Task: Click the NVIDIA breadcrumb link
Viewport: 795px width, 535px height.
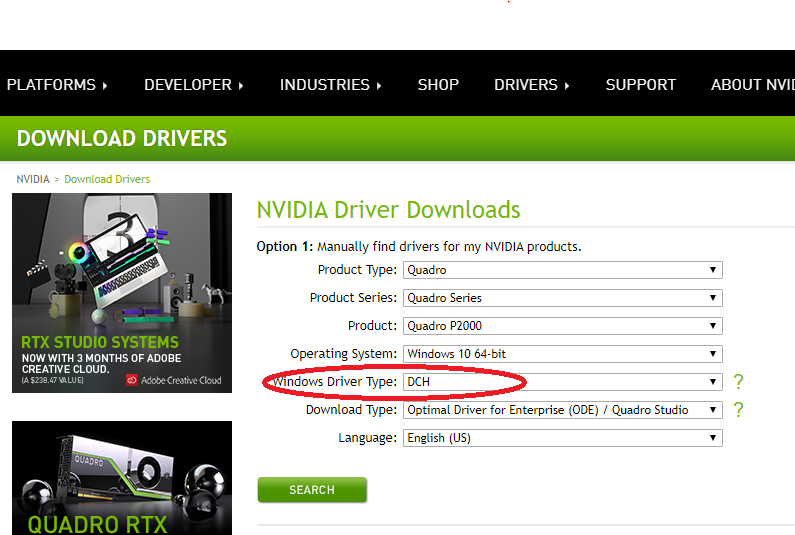Action: [32, 179]
